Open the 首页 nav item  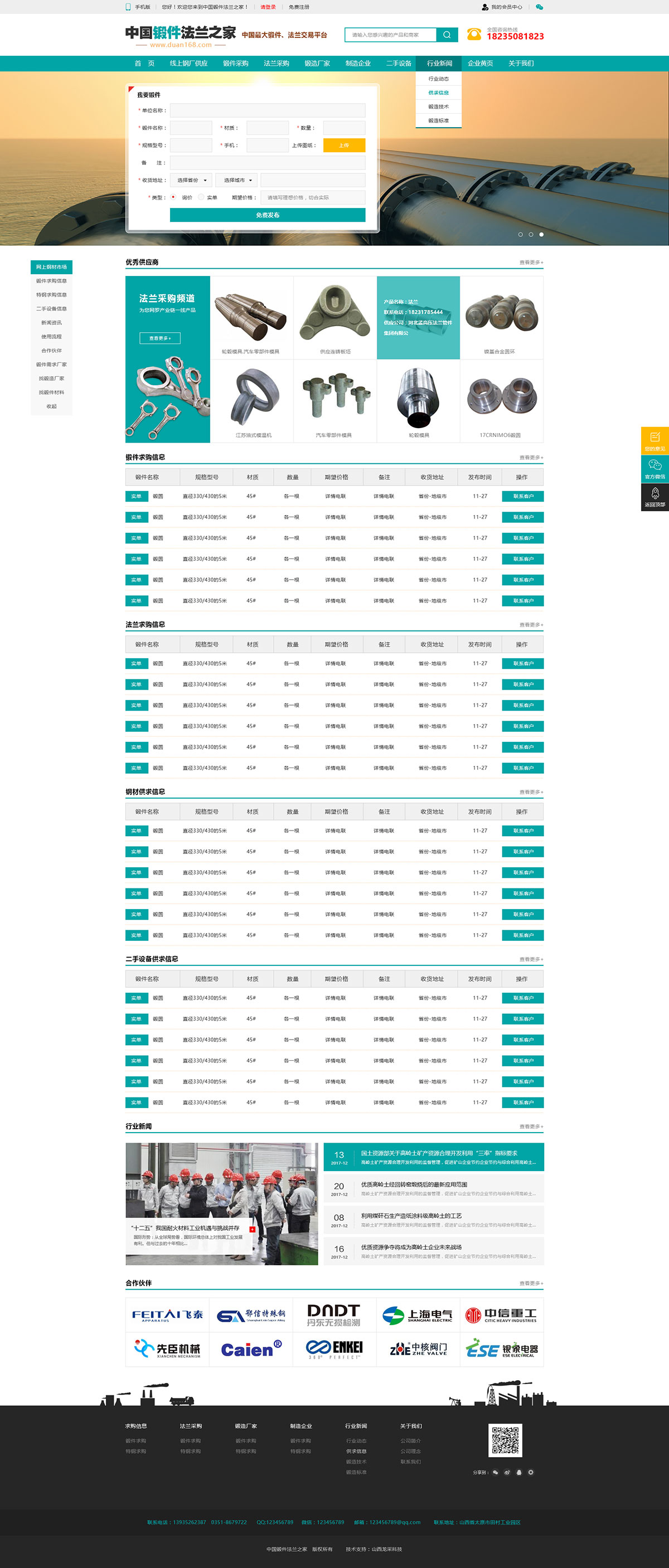click(x=145, y=64)
